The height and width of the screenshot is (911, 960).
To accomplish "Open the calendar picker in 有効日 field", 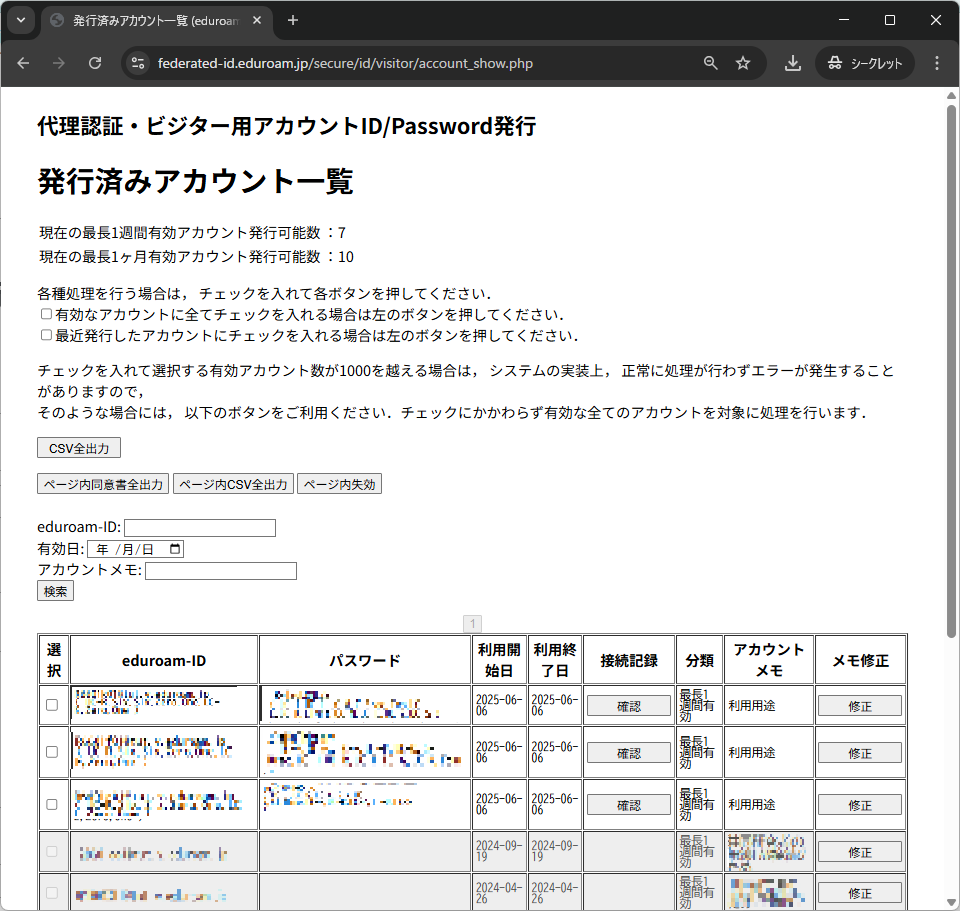I will (176, 549).
